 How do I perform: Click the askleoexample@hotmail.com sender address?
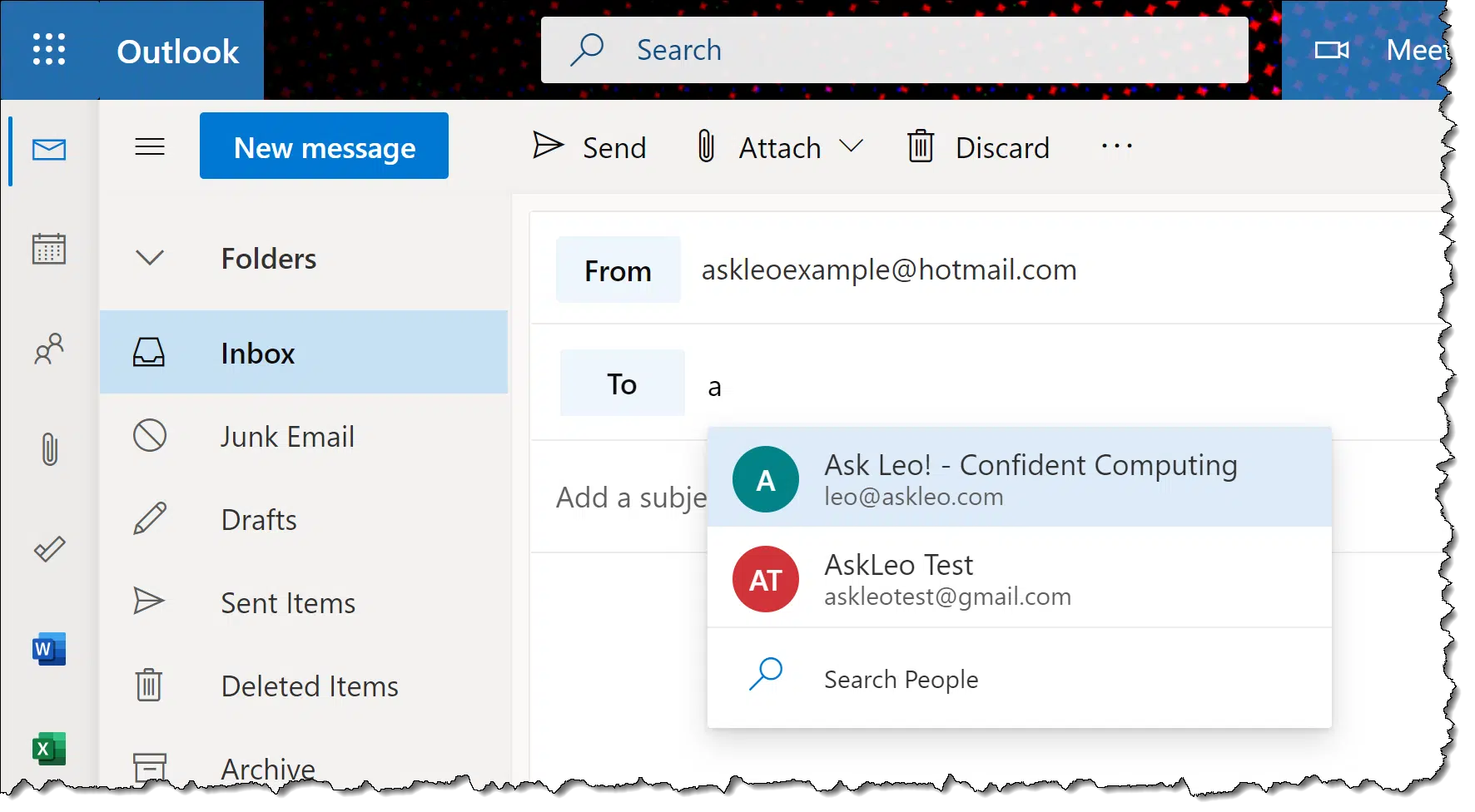pyautogui.click(x=889, y=270)
